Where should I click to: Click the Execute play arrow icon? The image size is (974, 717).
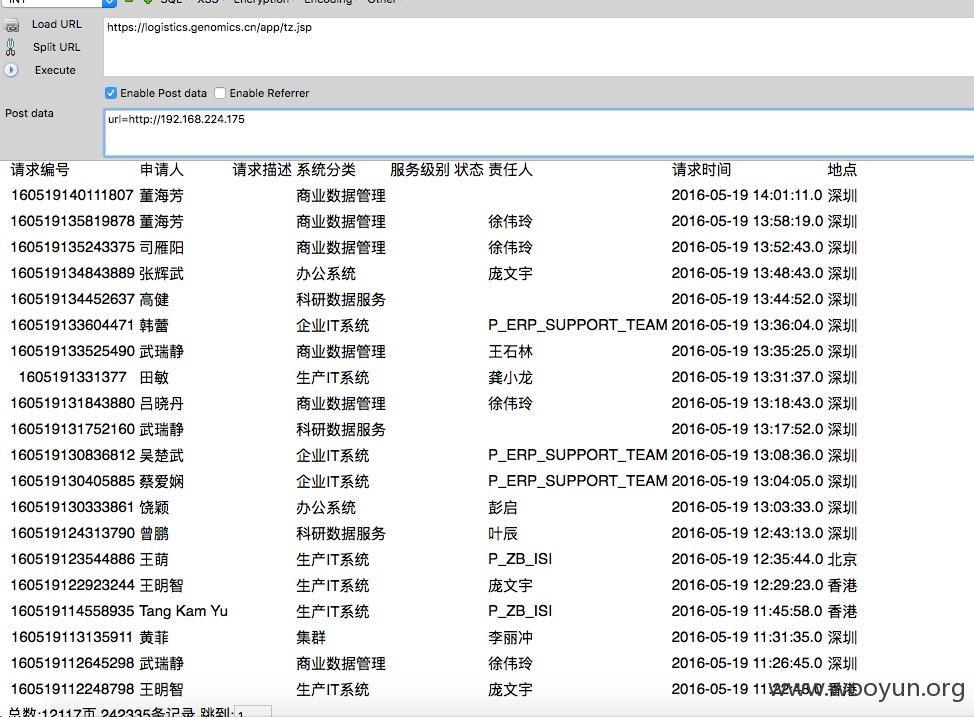coord(11,70)
